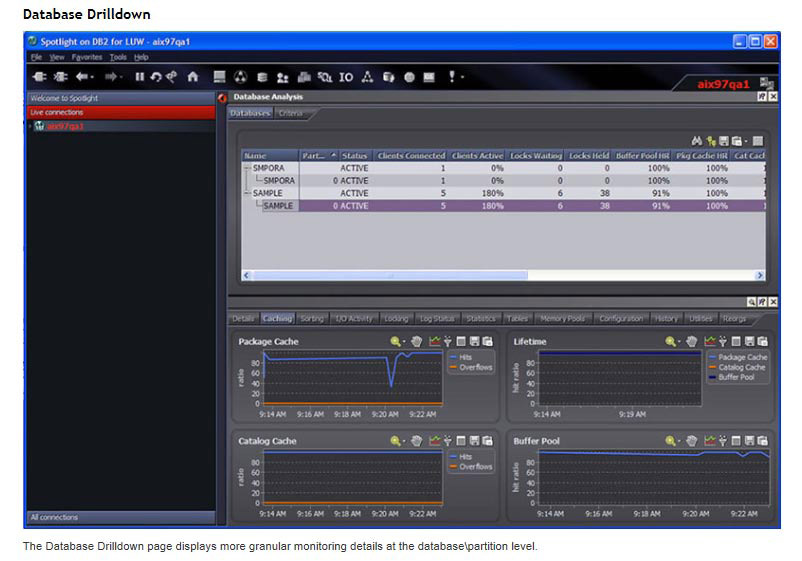Open the Tools menu
The width and height of the screenshot is (802, 561).
(118, 57)
